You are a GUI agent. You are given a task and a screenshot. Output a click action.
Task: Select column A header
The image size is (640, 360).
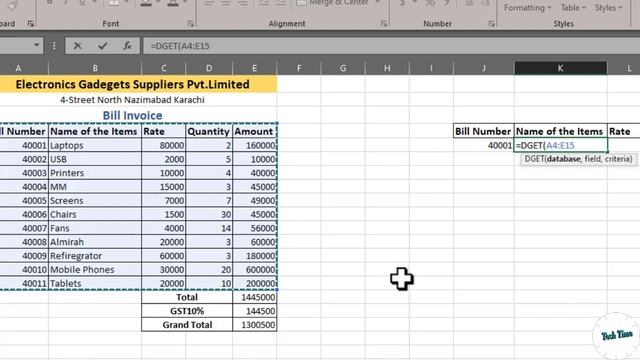tap(18, 68)
